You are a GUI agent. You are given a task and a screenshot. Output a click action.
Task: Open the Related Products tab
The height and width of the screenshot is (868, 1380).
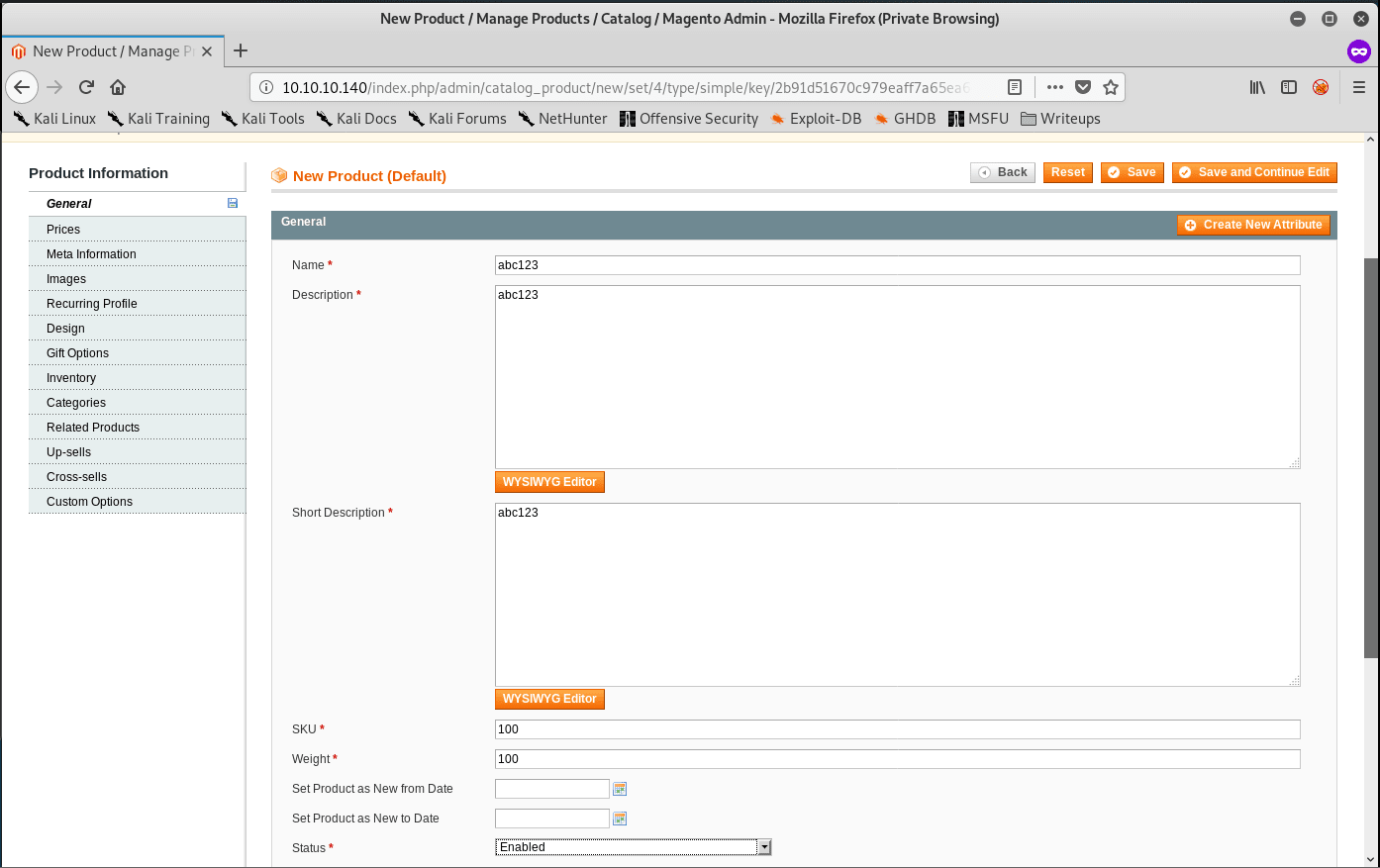point(137,427)
